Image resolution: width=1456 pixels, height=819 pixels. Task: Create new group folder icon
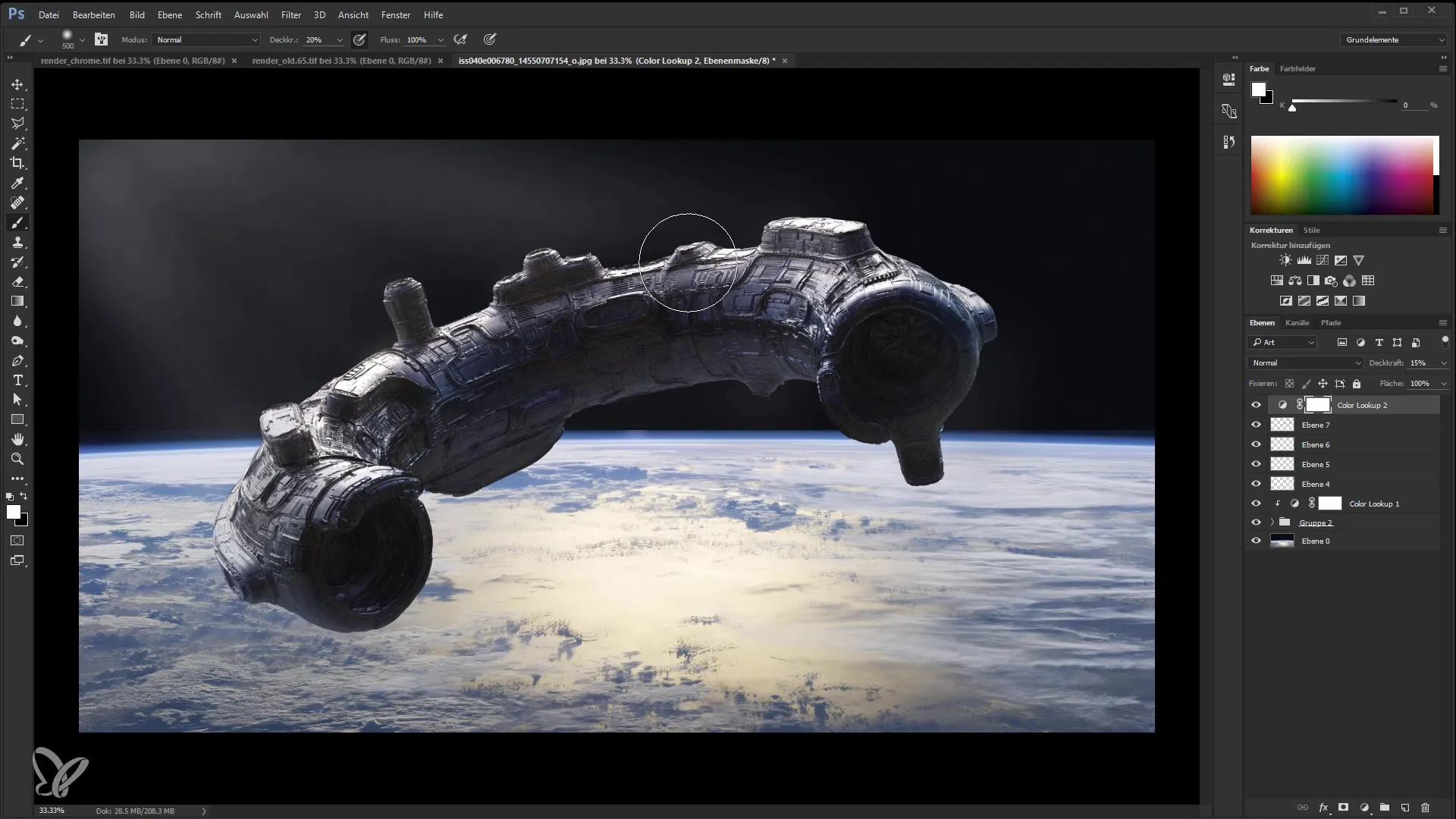1384,808
